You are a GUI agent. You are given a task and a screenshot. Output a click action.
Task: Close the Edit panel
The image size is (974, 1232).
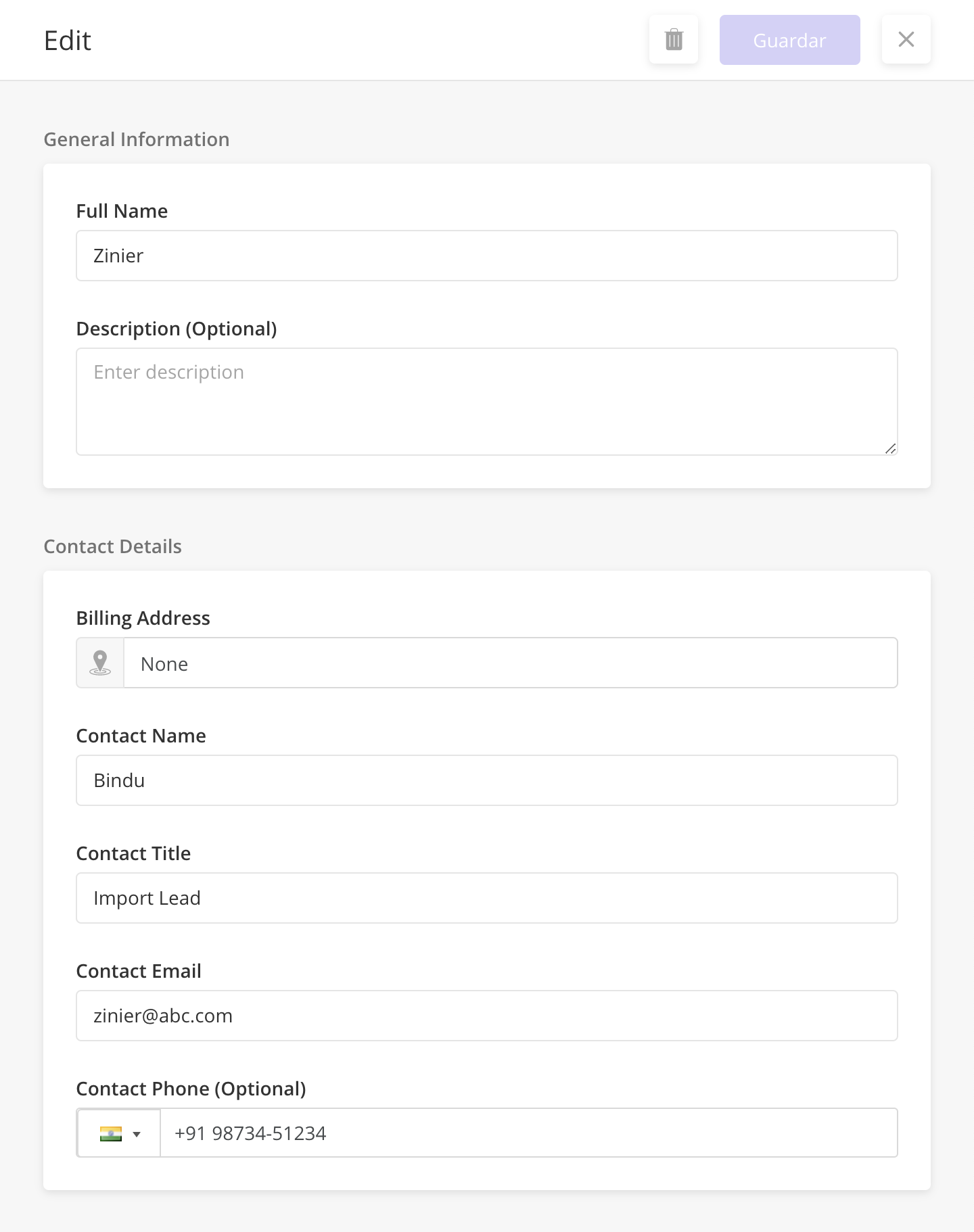tap(906, 40)
